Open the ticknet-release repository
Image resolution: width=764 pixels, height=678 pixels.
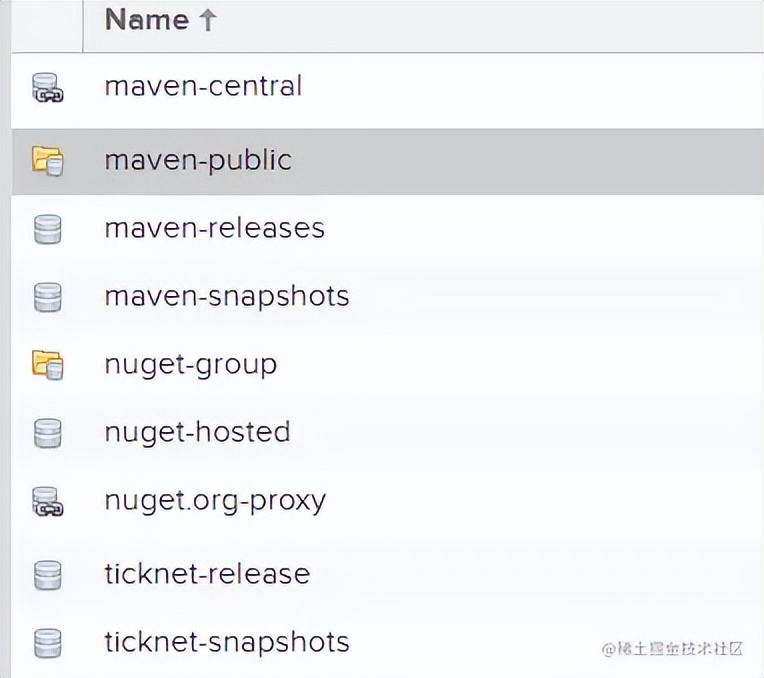click(207, 574)
